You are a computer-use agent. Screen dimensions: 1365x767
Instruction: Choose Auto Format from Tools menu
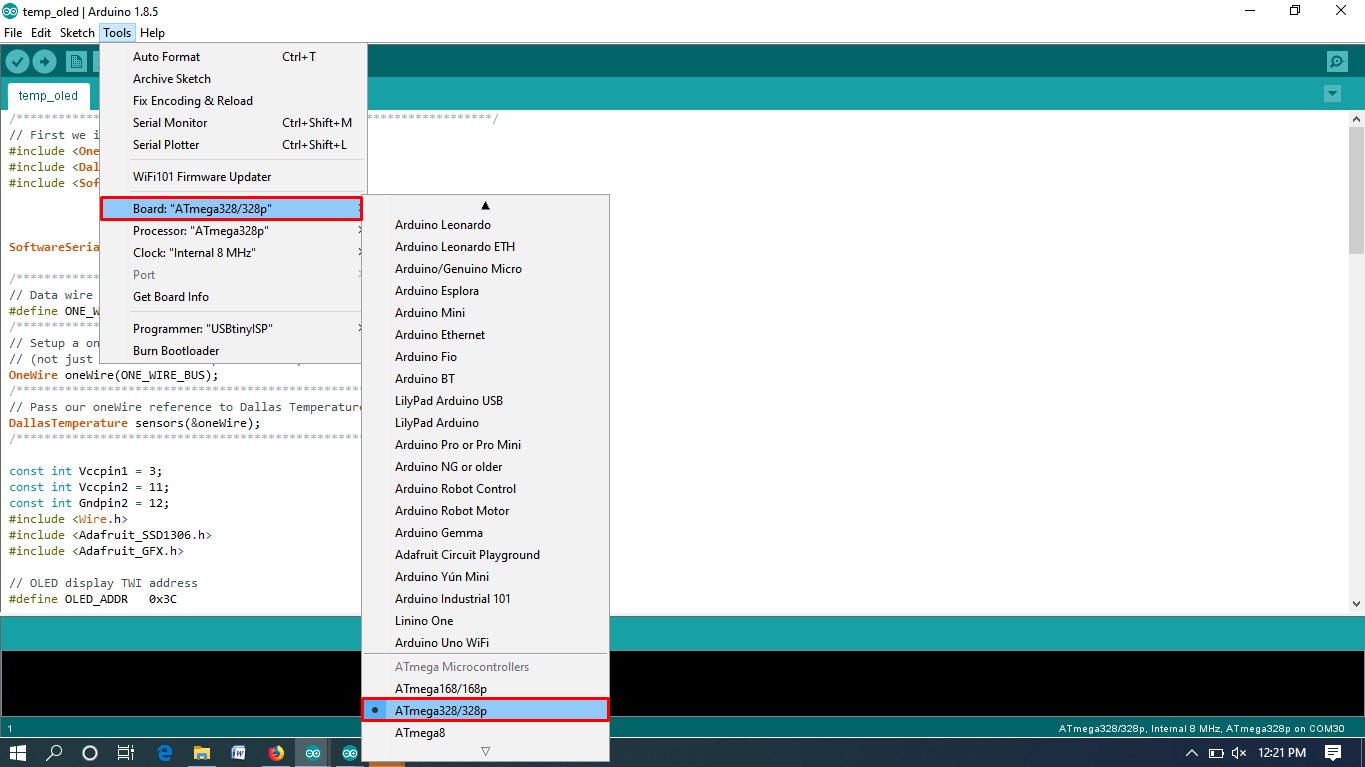coord(233,57)
